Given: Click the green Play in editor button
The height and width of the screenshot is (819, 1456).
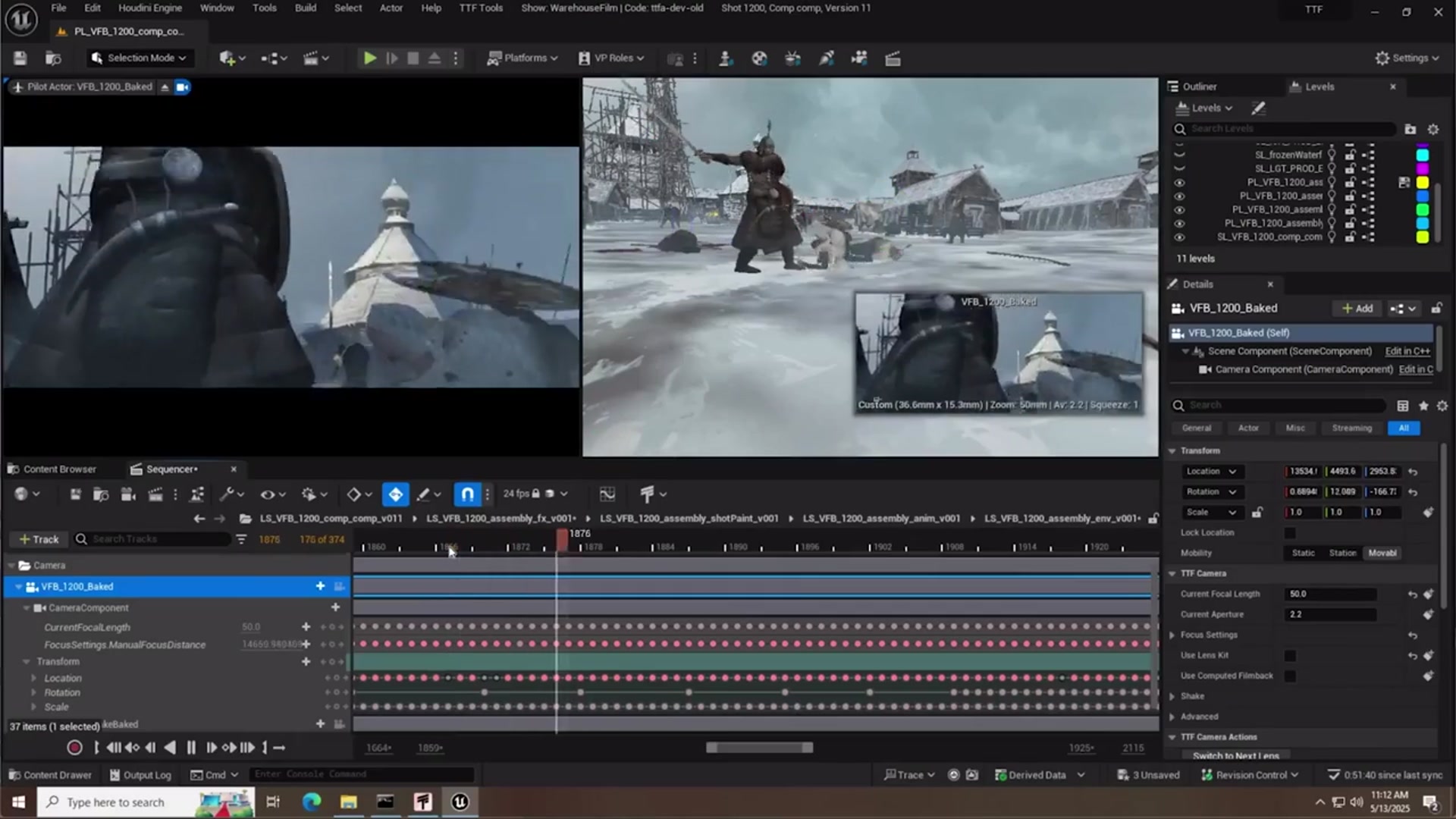Looking at the screenshot, I should pos(369,58).
